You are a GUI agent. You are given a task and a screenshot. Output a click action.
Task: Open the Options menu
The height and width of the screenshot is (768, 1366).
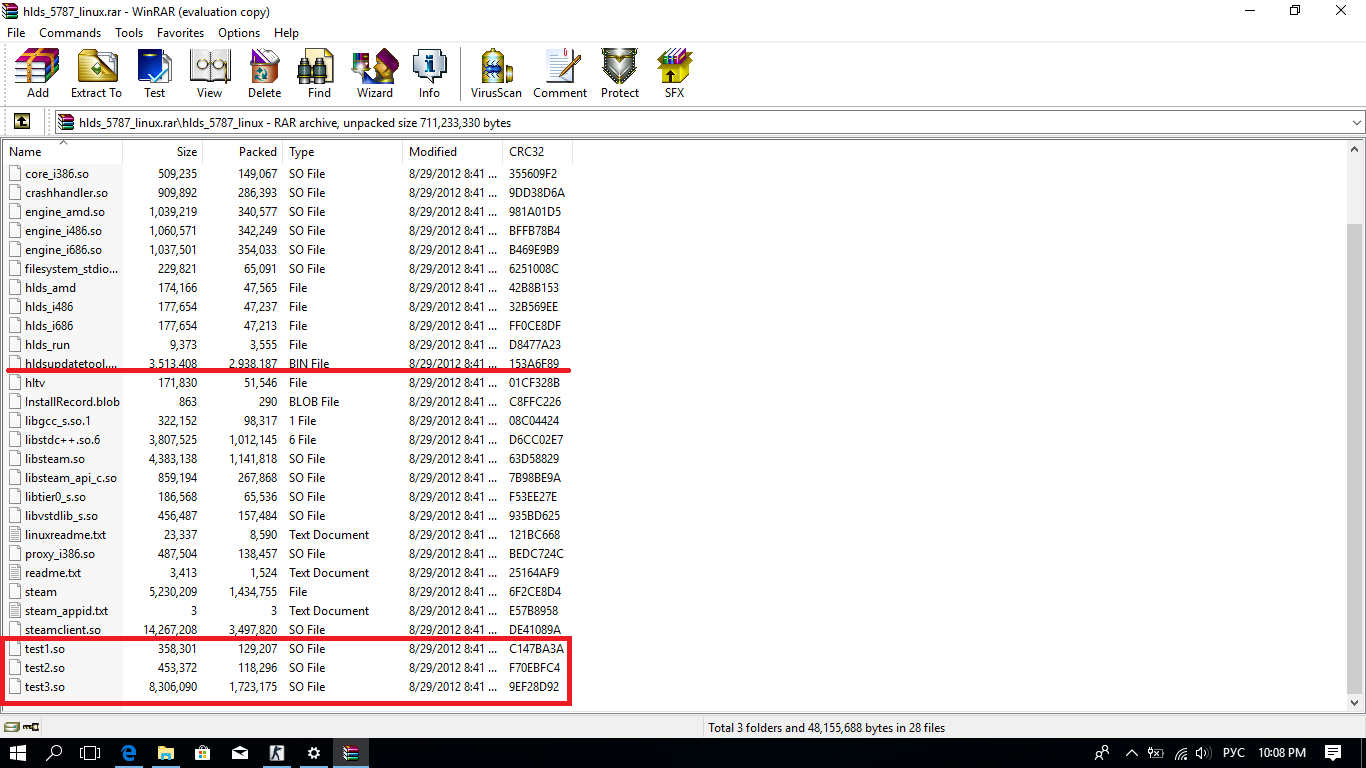[239, 33]
